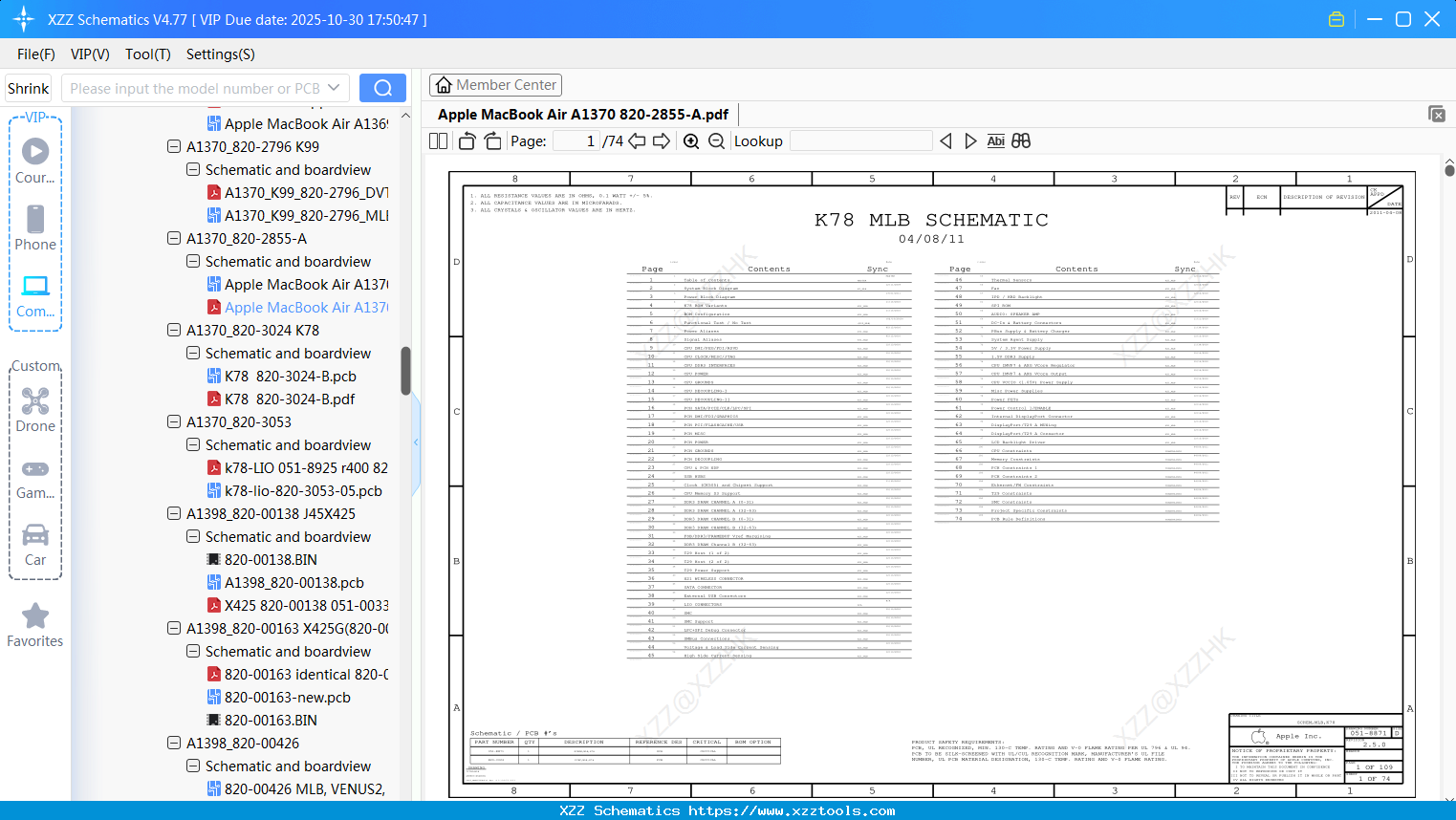Open the XZZ website link in the footer
Image resolution: width=1456 pixels, height=820 pixels.
[x=792, y=810]
